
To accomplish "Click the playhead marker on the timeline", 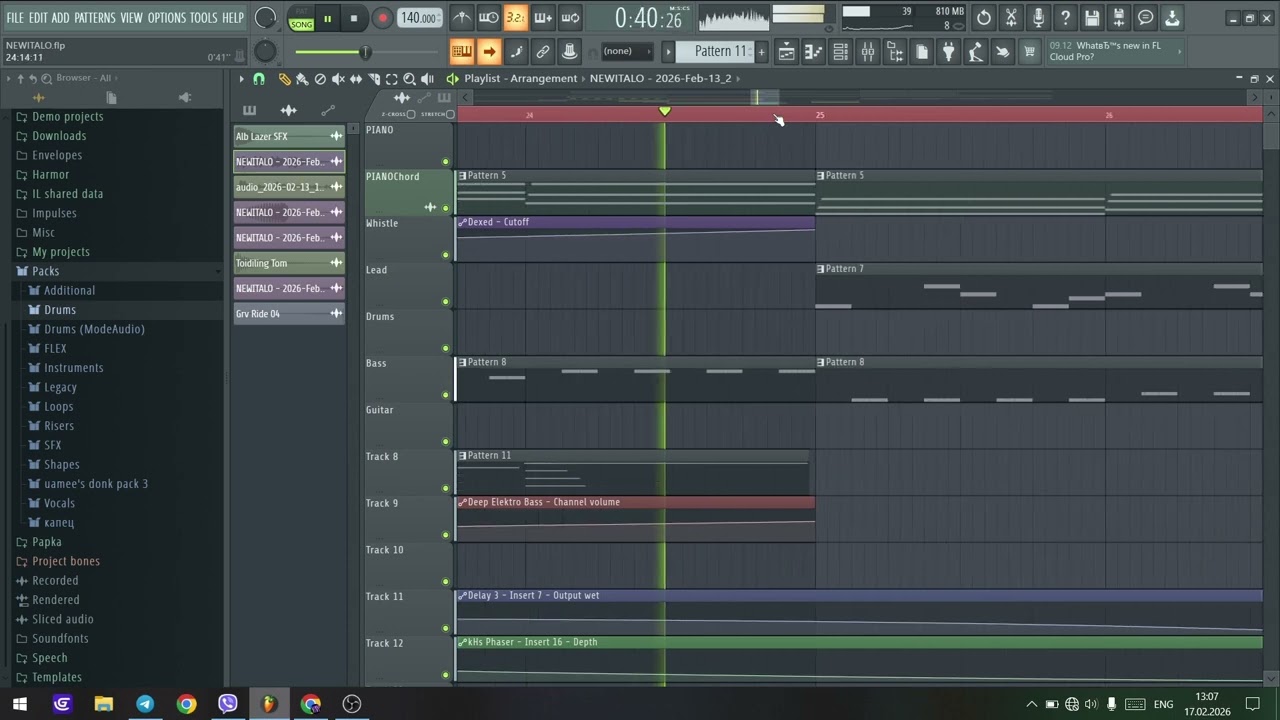I will tap(665, 111).
